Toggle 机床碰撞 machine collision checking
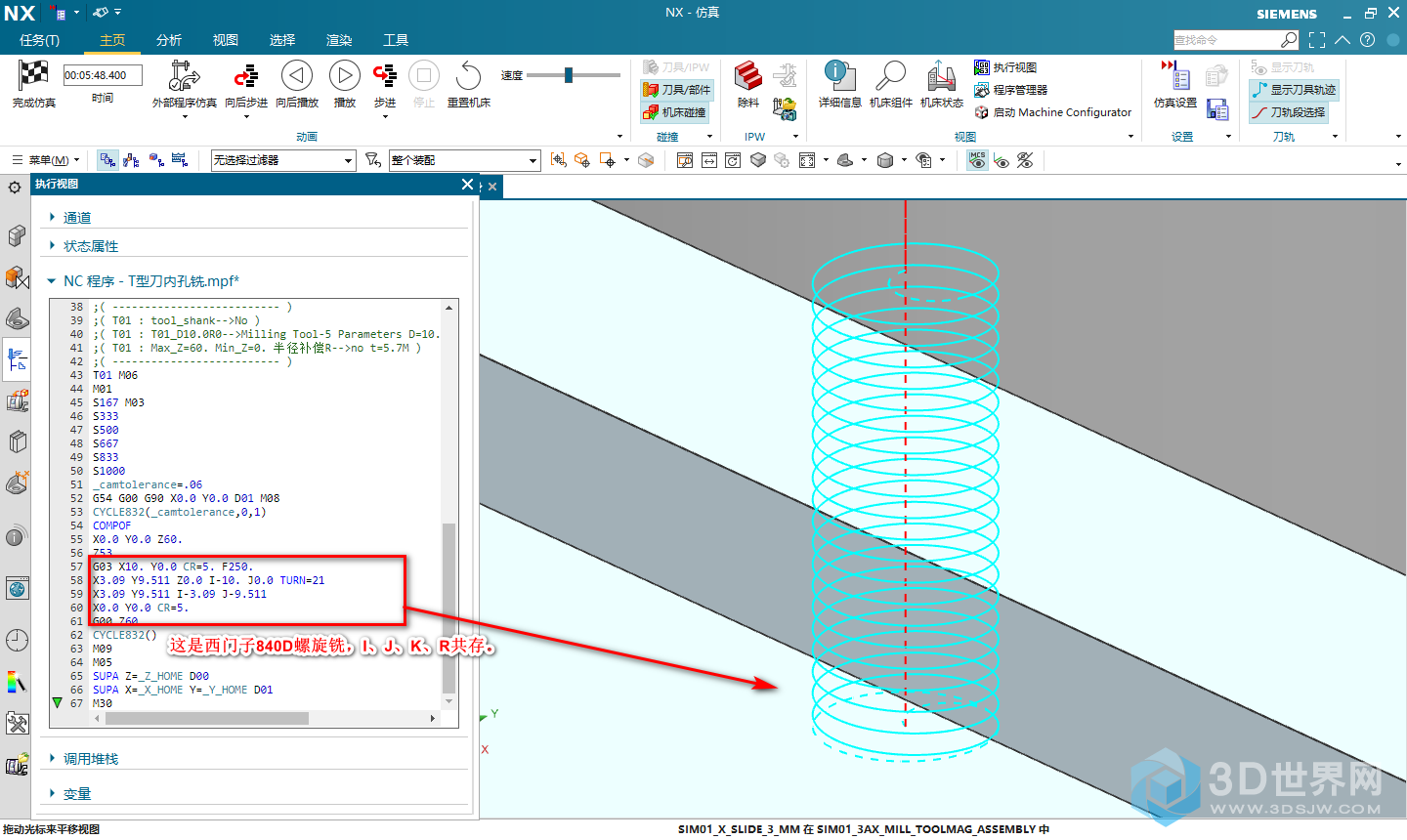The width and height of the screenshot is (1407, 840). tap(674, 112)
